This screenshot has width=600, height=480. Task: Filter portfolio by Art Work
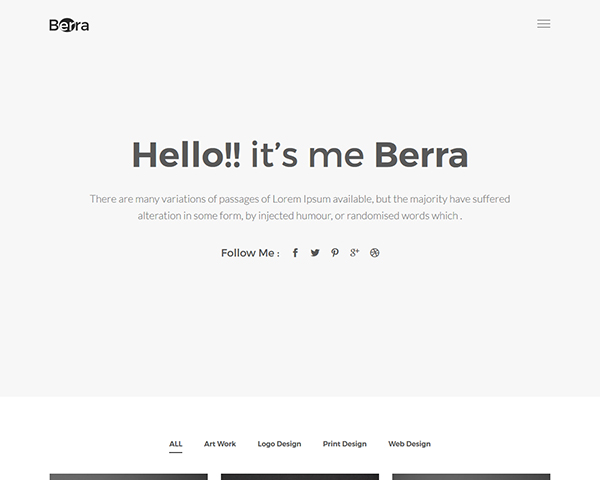click(220, 444)
